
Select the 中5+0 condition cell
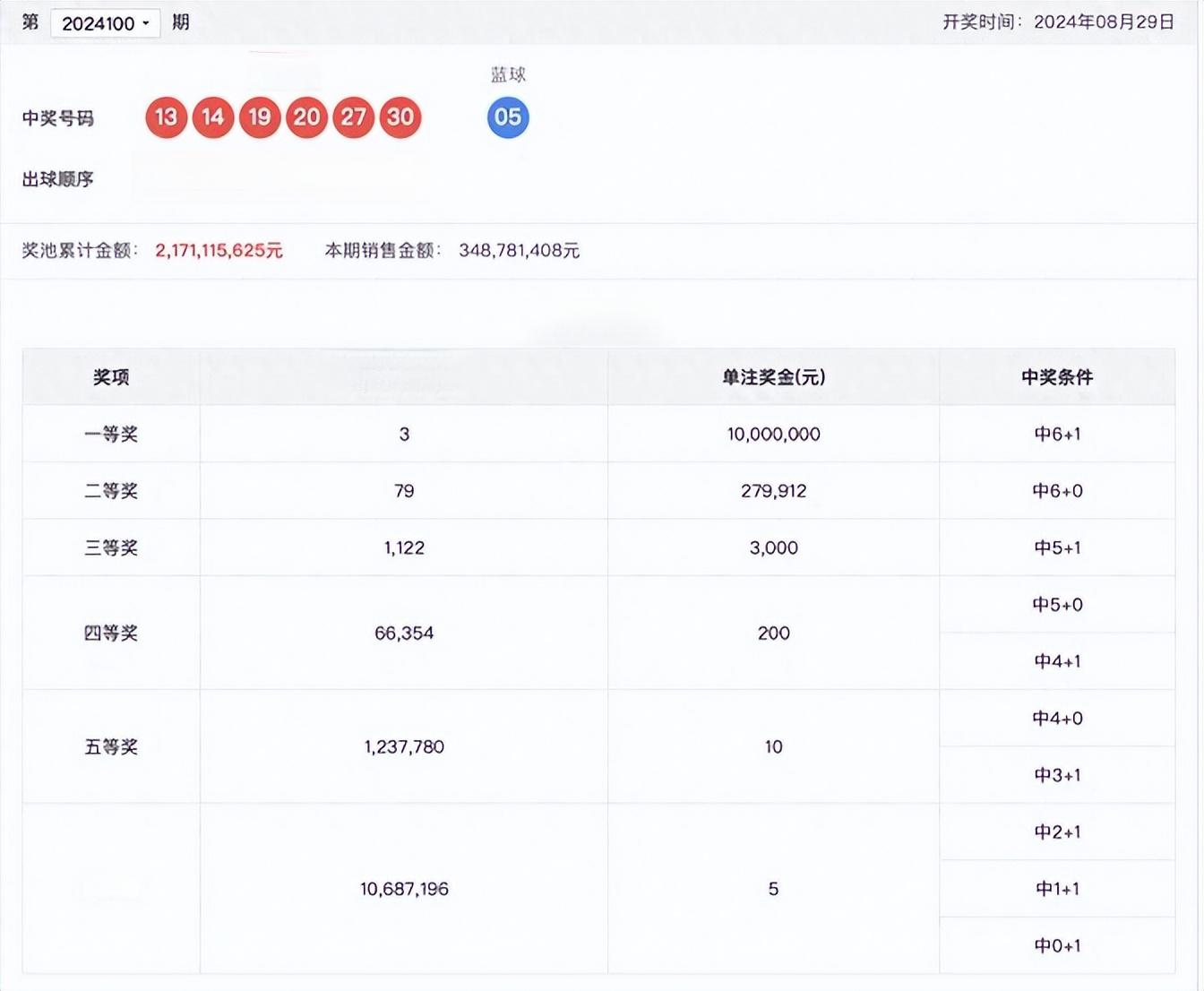1057,605
